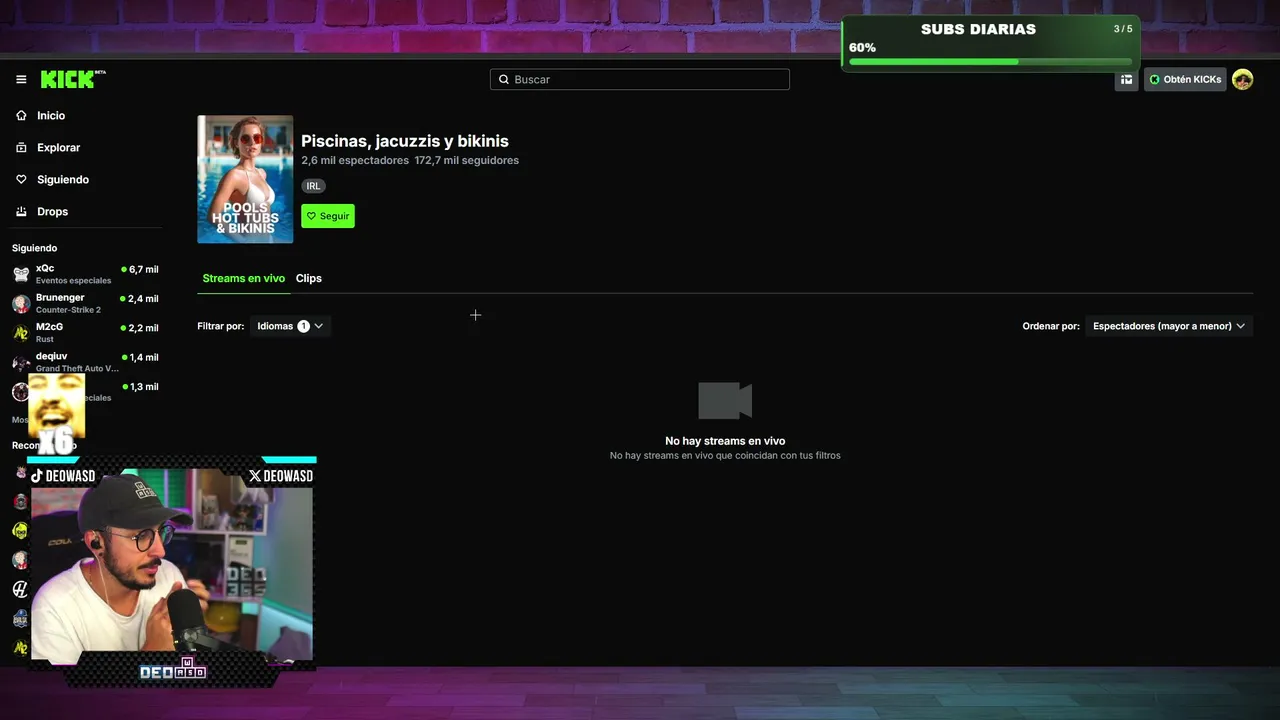Open the hamburger sidebar menu
This screenshot has height=720, width=1280.
(21, 79)
